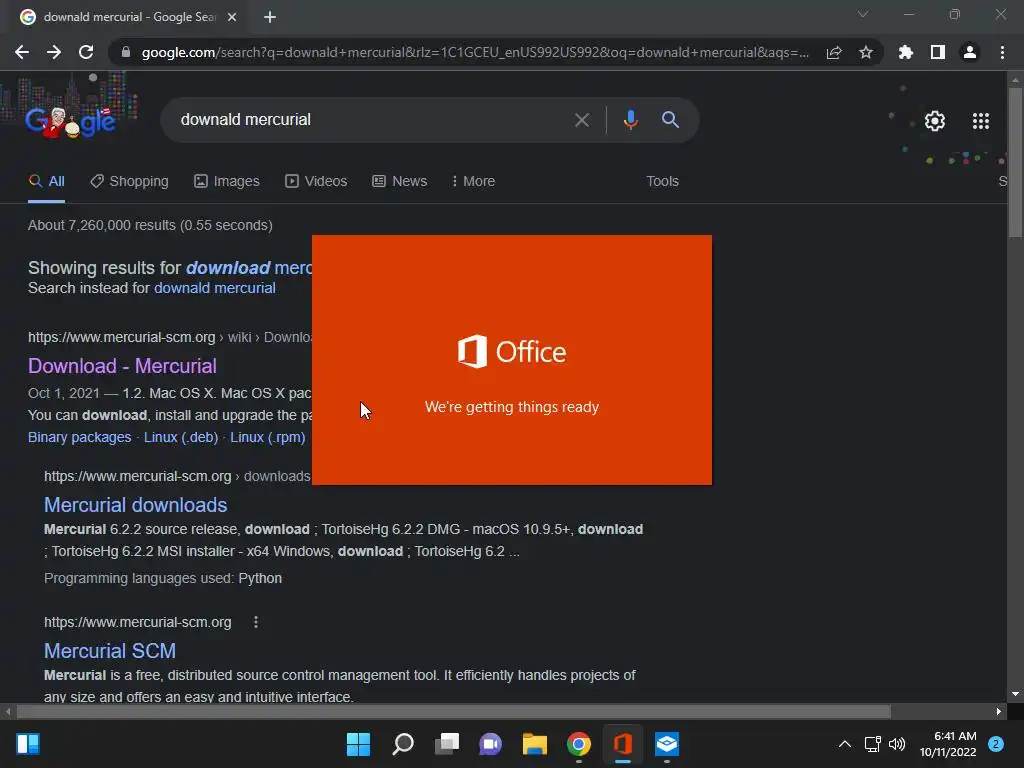Focus the Chrome address bar URL
The height and width of the screenshot is (768, 1024).
point(475,52)
